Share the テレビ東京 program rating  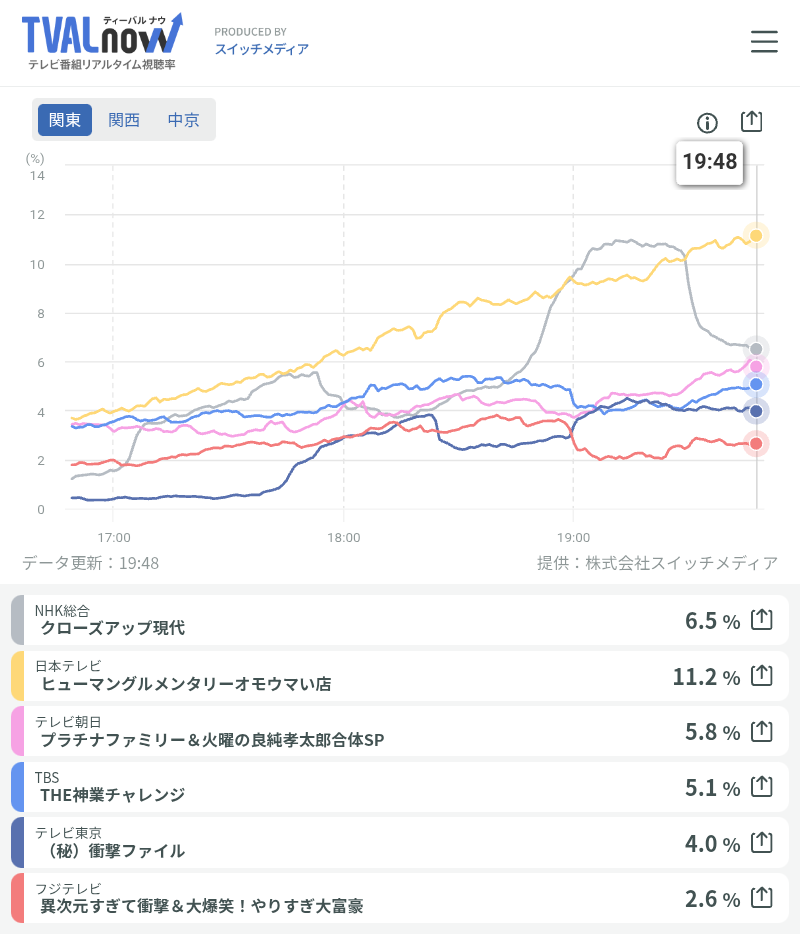762,842
